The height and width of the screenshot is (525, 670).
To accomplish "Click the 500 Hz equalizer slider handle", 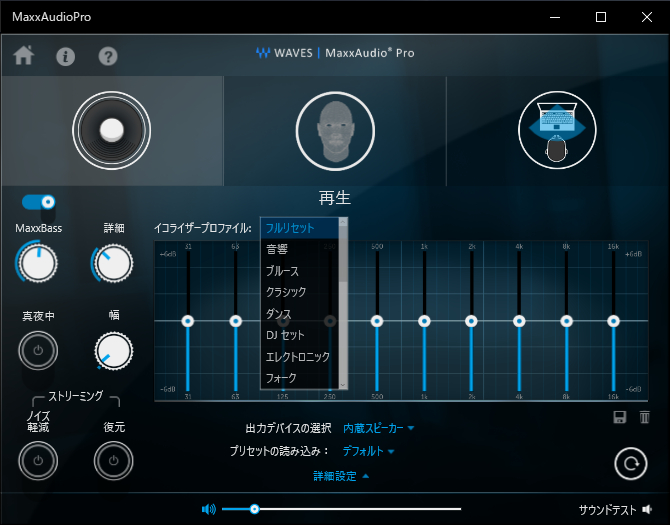I will click(x=377, y=321).
